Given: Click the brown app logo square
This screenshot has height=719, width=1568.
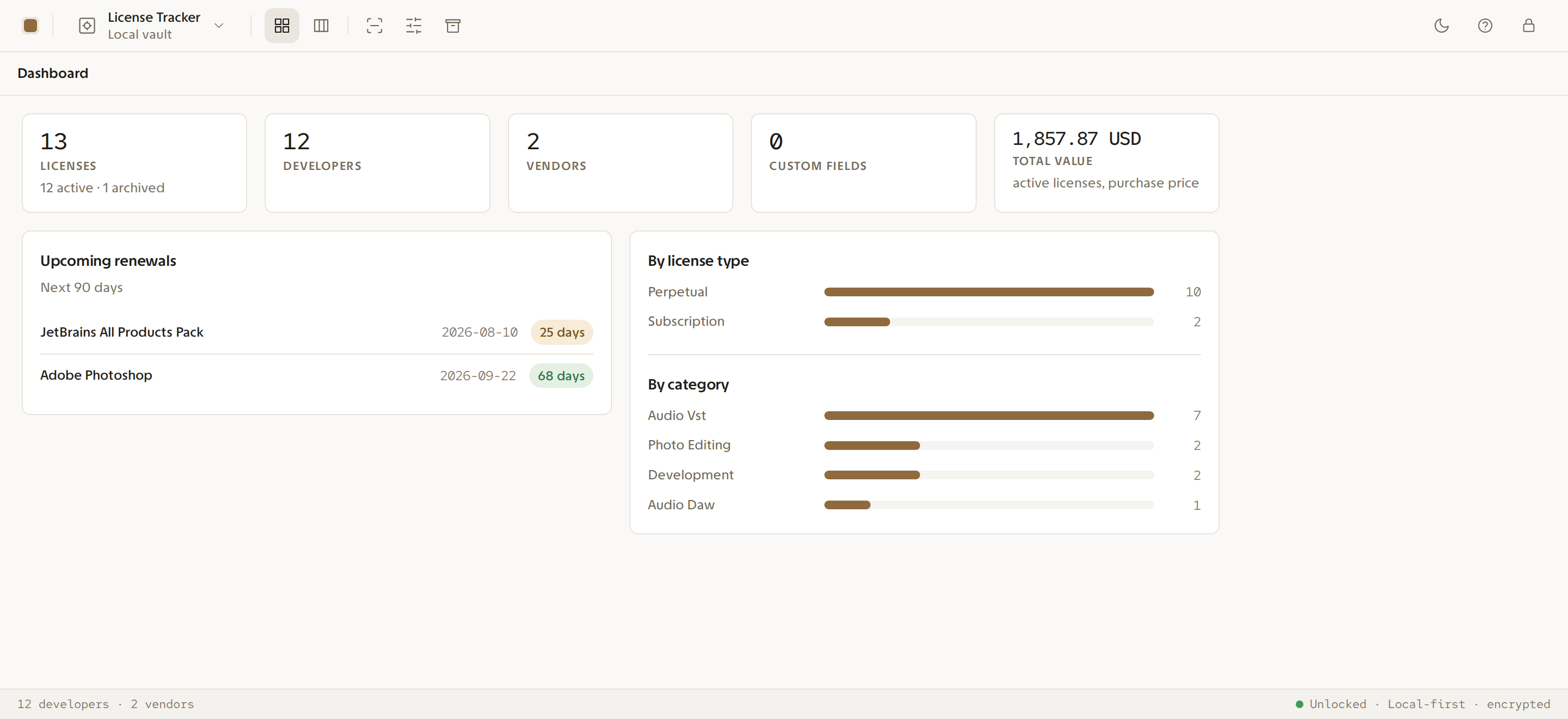Looking at the screenshot, I should (30, 26).
